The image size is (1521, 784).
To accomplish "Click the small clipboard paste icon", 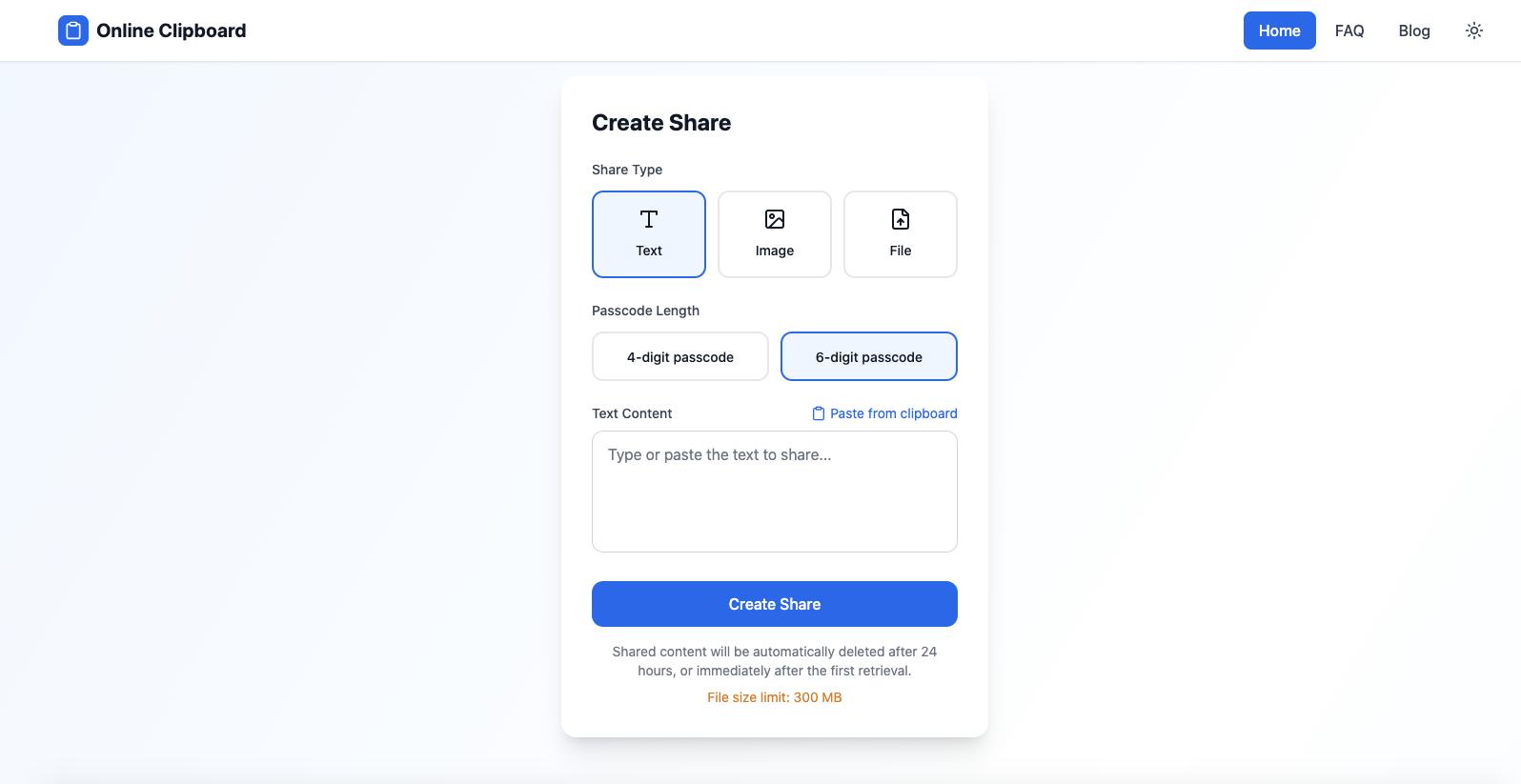I will (818, 412).
